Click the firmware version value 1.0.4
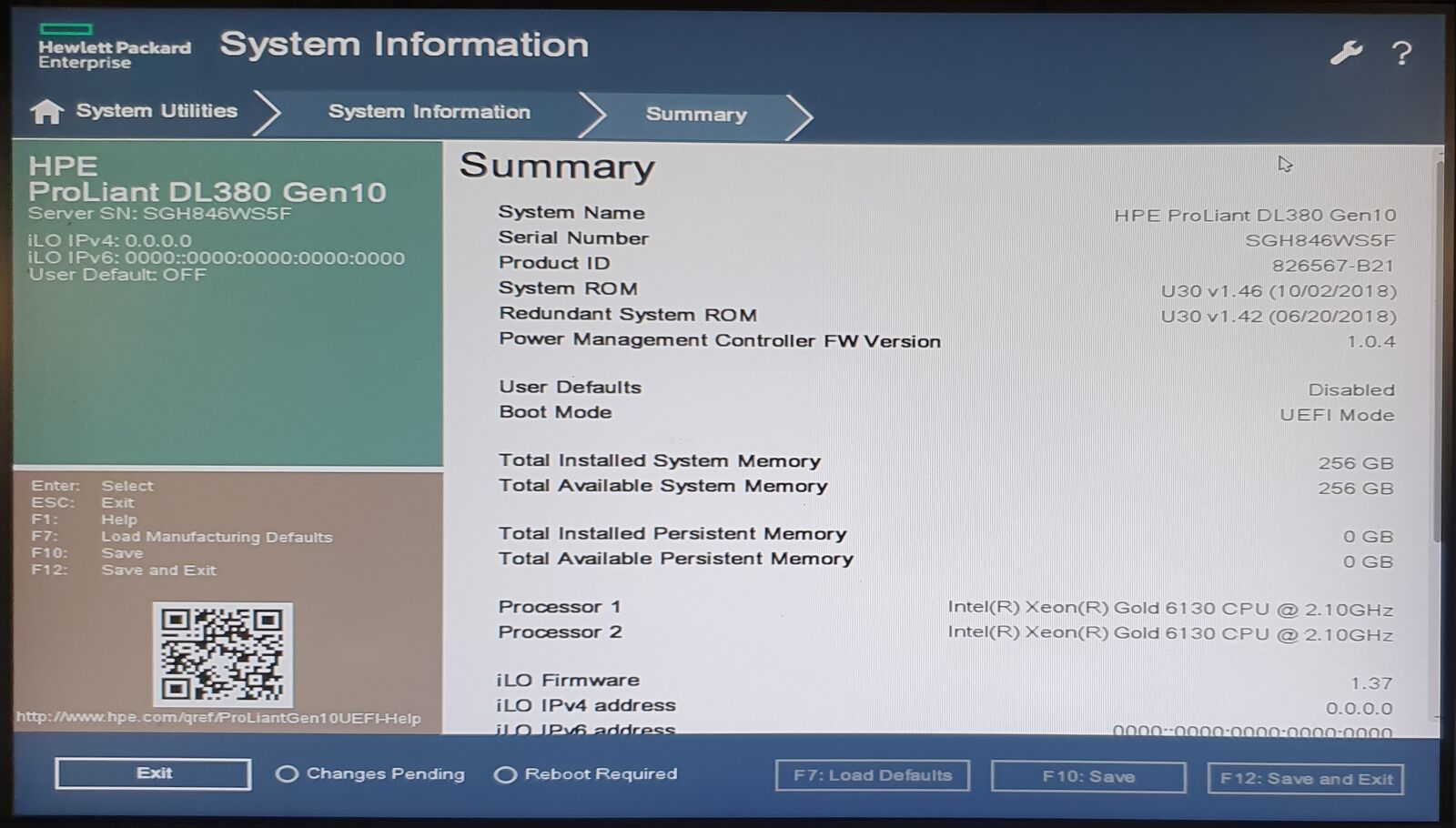 click(x=1371, y=342)
